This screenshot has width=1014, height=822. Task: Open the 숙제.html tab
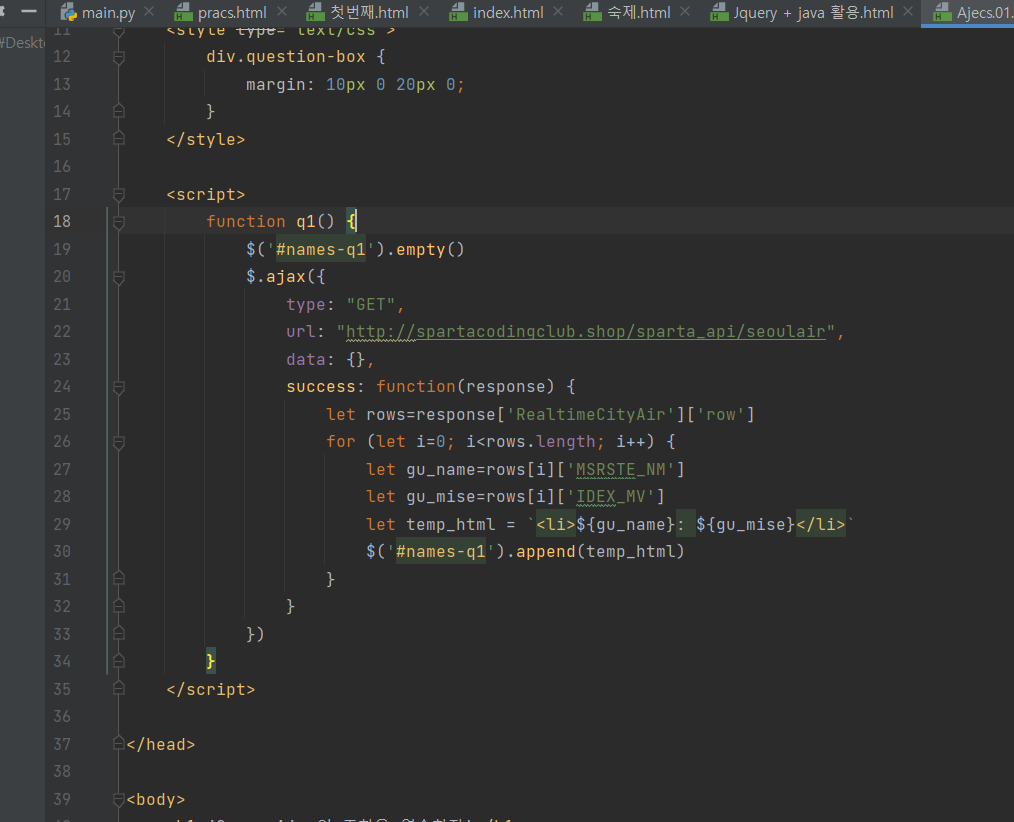pyautogui.click(x=638, y=12)
